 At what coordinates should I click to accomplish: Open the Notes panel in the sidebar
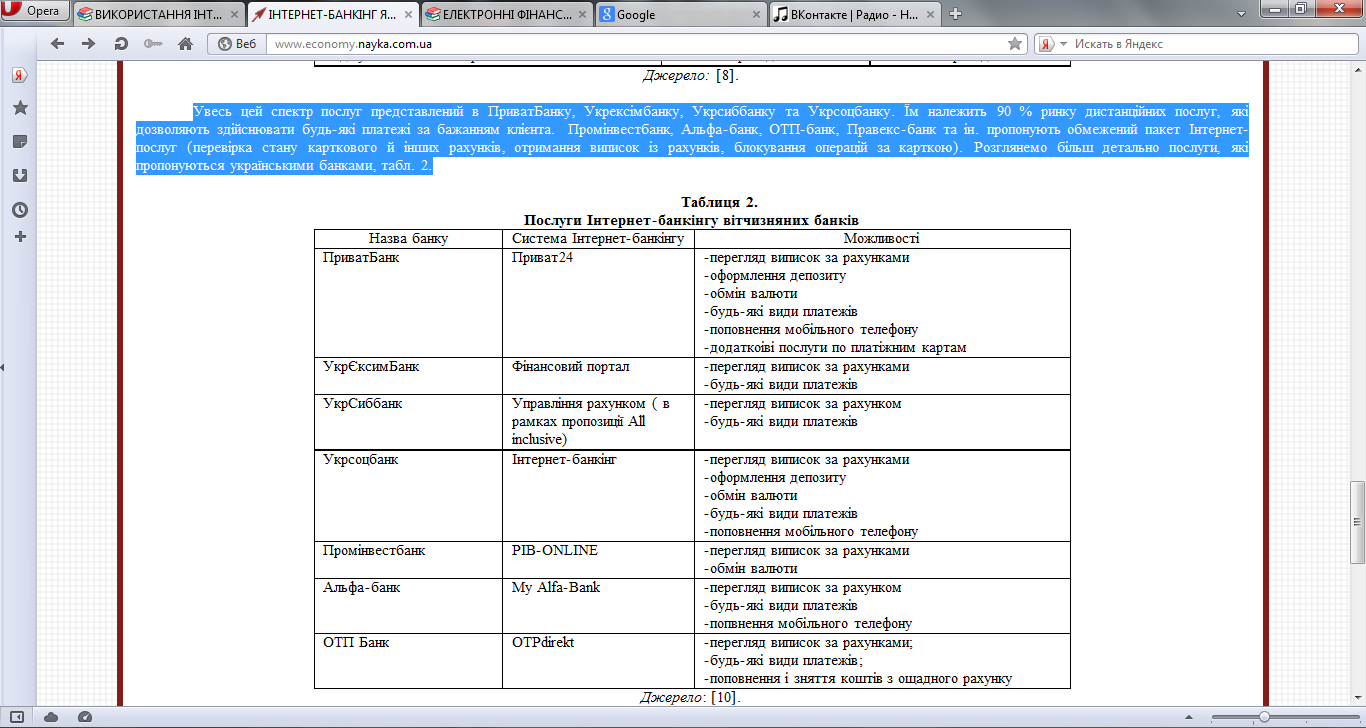[19, 141]
